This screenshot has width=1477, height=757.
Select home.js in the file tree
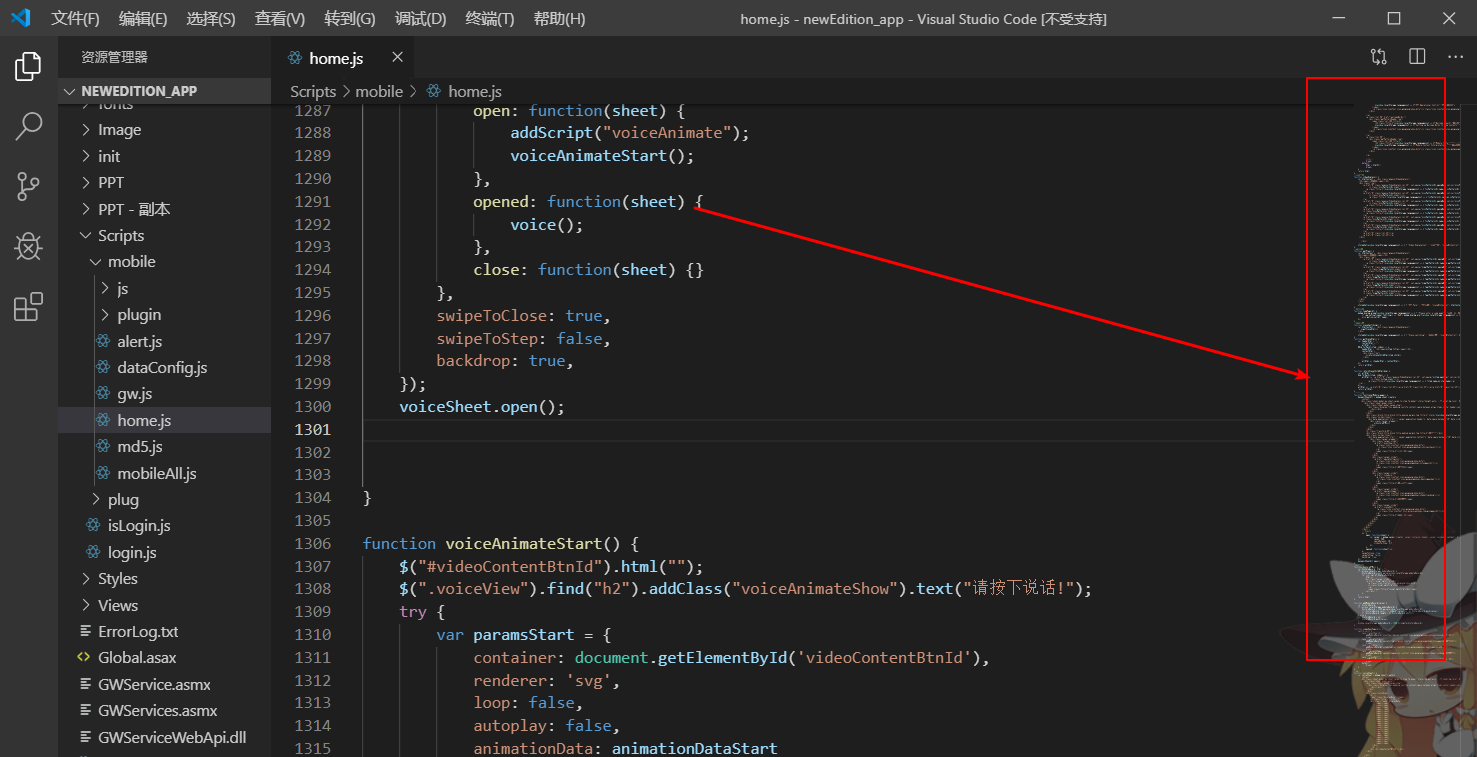coord(165,420)
